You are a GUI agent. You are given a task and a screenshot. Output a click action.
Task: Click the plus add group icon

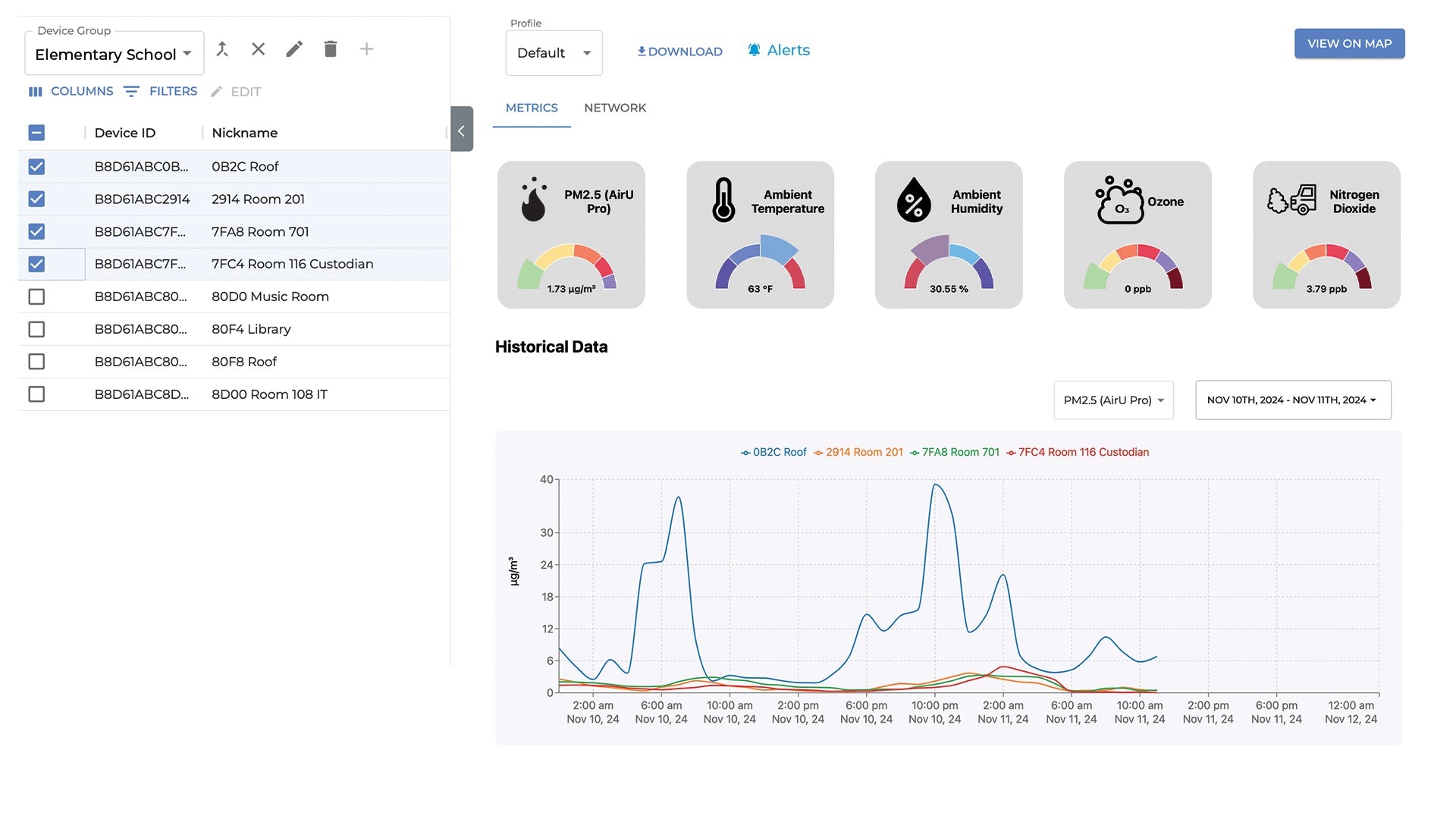click(x=366, y=49)
